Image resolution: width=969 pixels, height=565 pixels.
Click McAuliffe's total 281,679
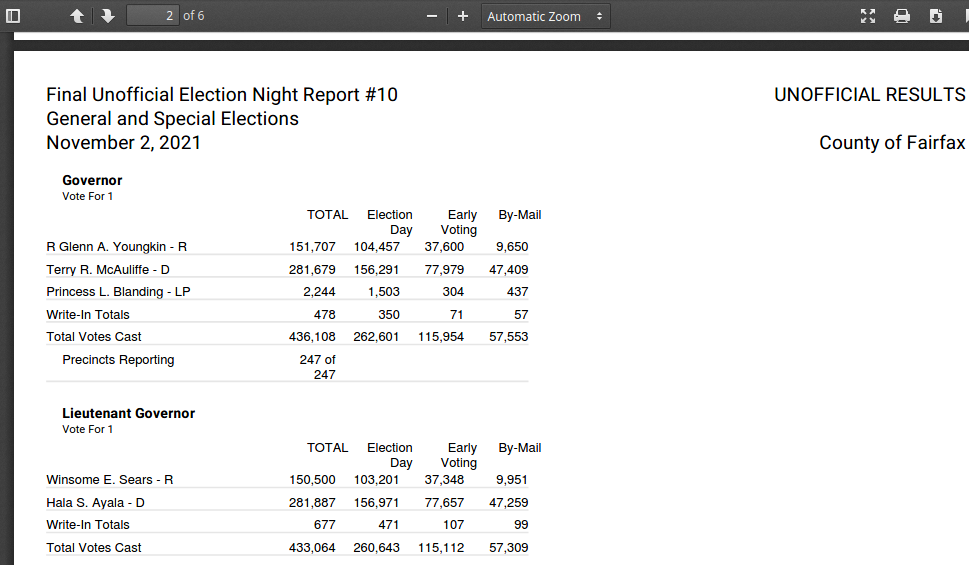(312, 270)
